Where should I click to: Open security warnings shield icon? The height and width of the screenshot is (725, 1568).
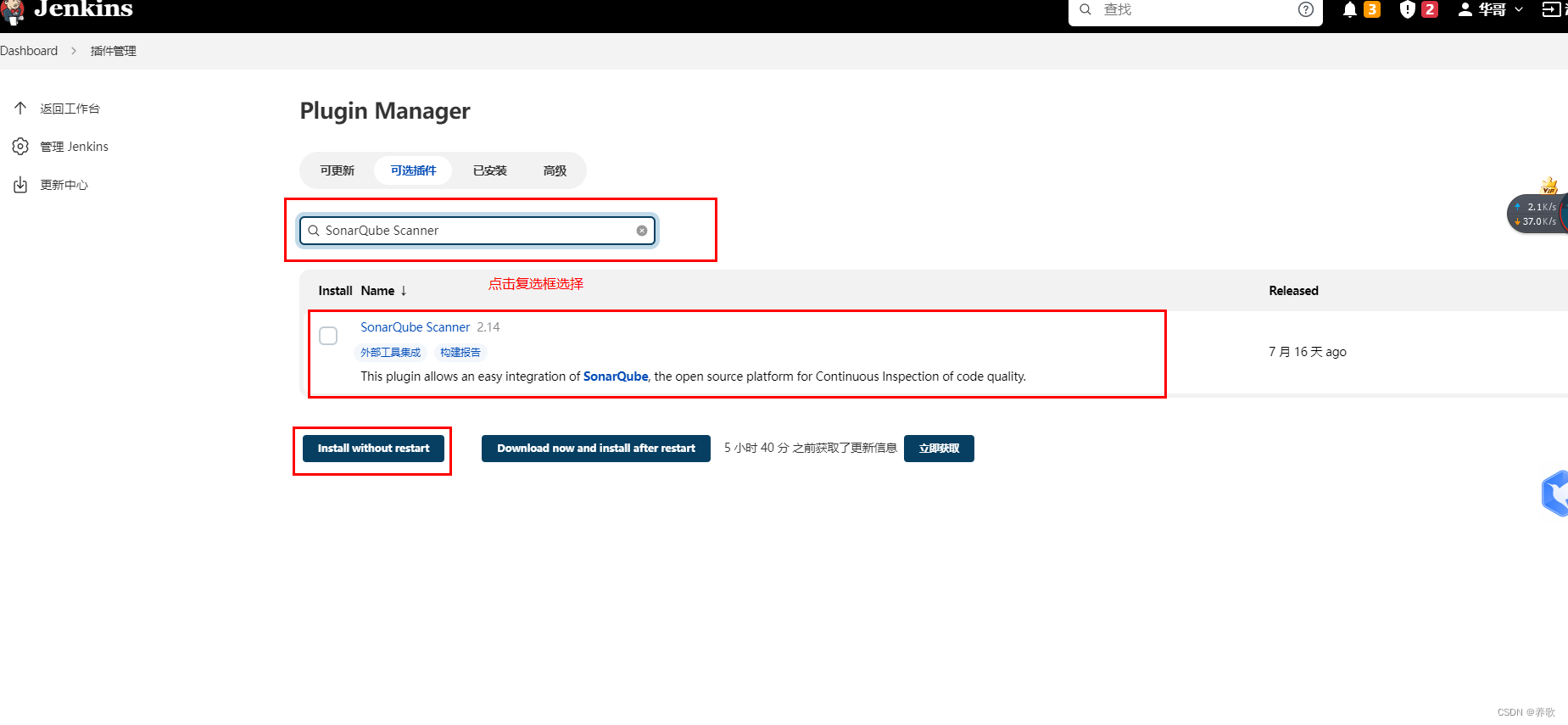(1408, 9)
